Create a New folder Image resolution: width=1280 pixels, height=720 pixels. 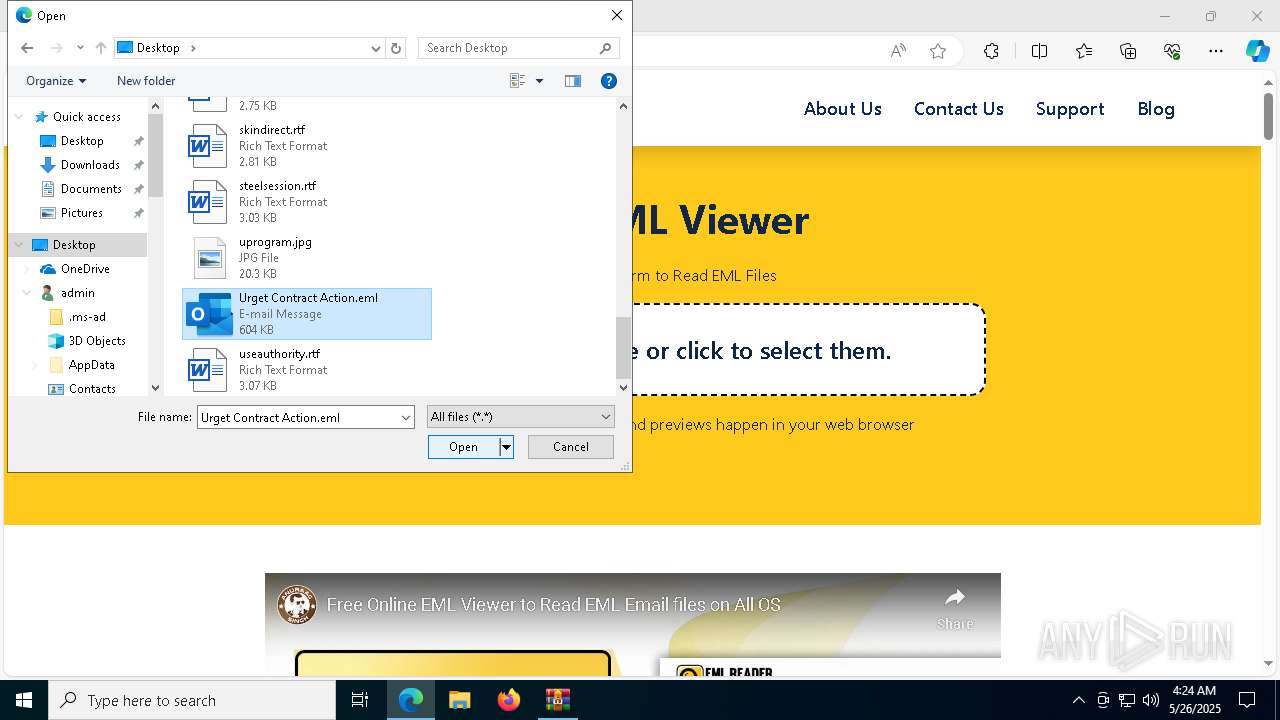pos(146,81)
